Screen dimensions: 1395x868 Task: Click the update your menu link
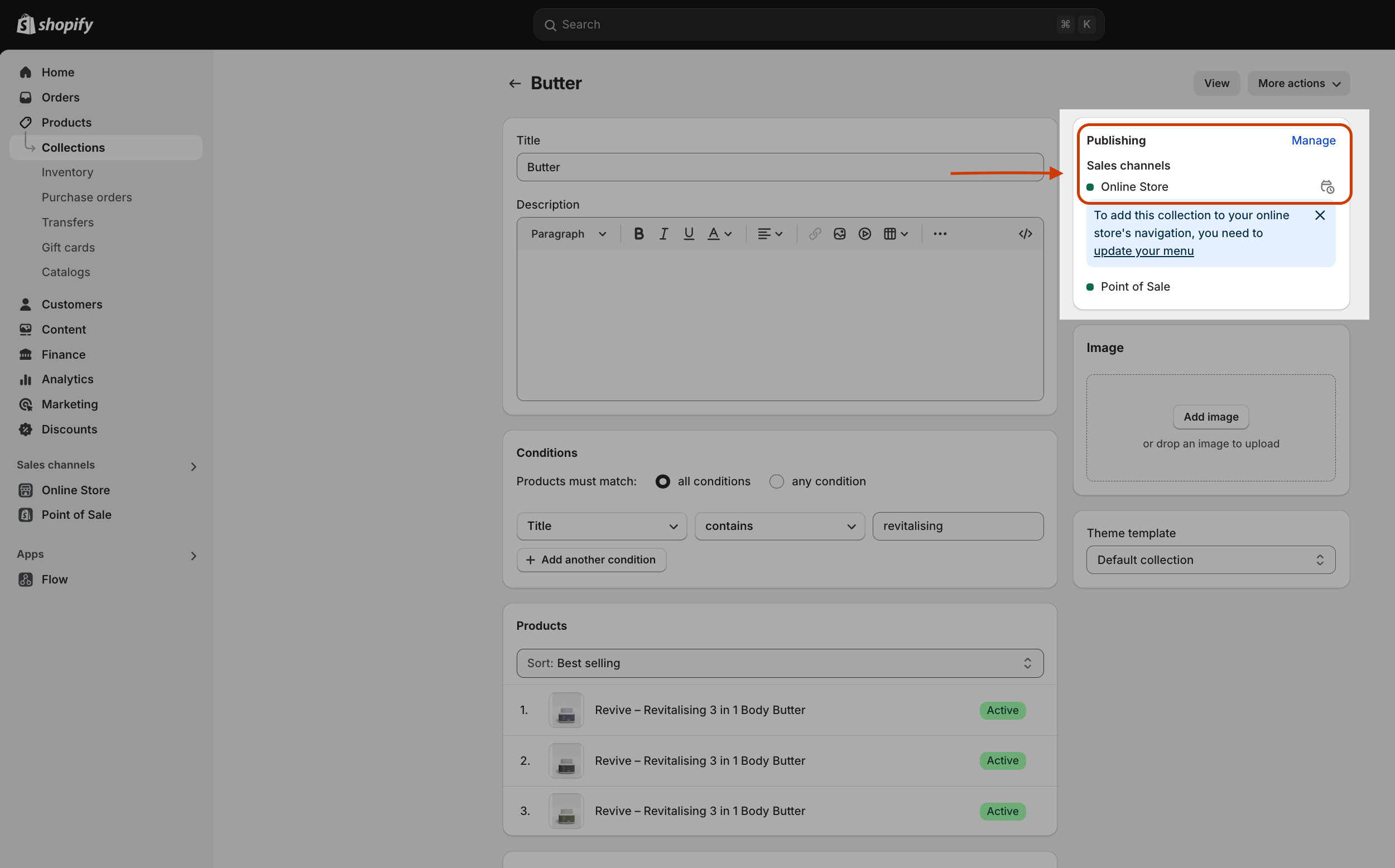pyautogui.click(x=1143, y=251)
